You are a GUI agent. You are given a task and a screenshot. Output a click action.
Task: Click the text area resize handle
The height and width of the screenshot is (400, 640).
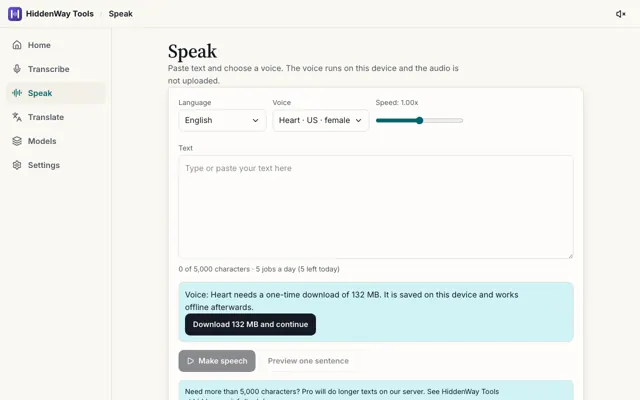click(570, 256)
